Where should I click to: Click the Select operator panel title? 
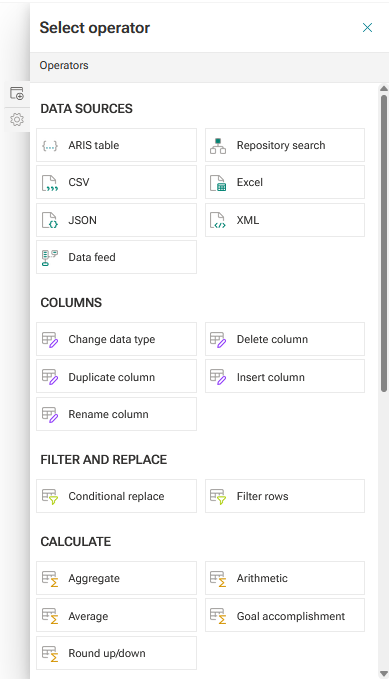pos(95,28)
